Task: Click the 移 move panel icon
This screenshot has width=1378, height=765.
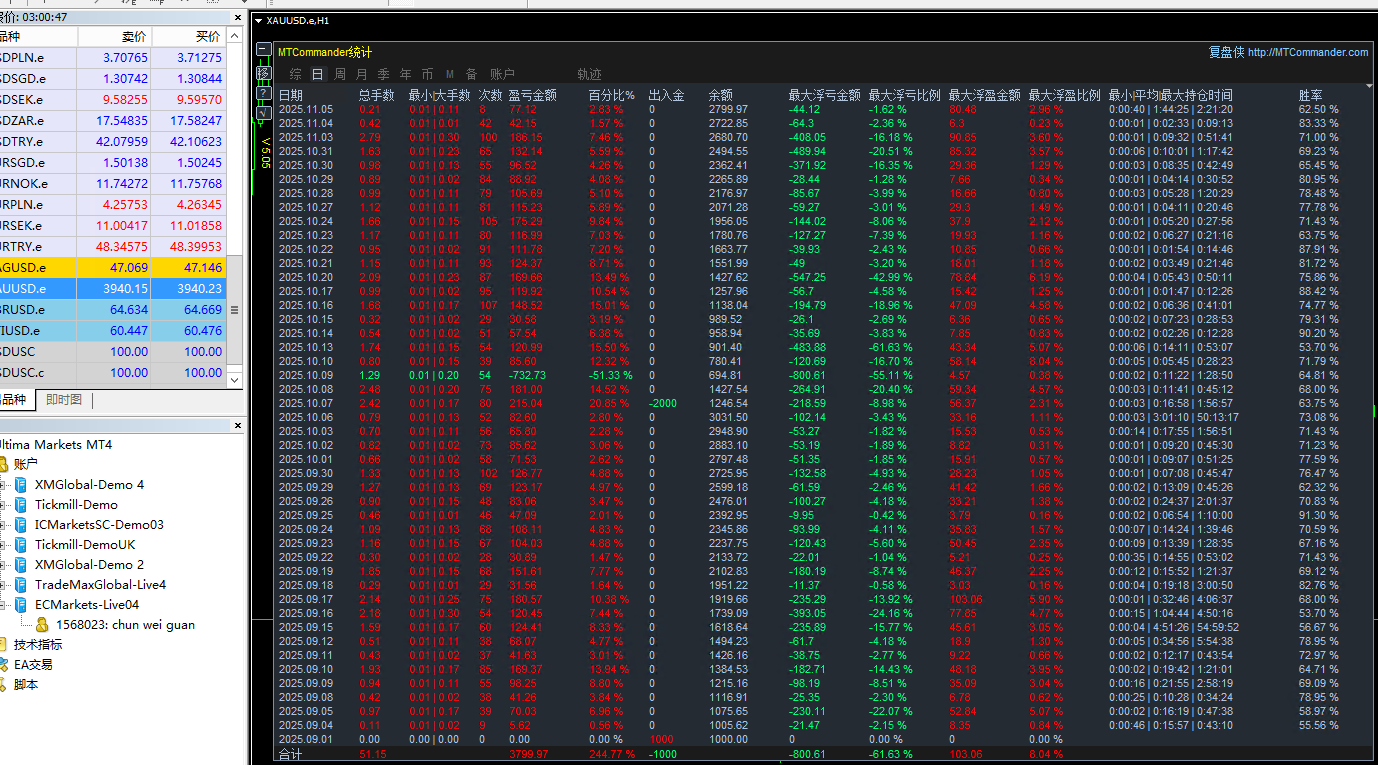Action: [x=264, y=72]
